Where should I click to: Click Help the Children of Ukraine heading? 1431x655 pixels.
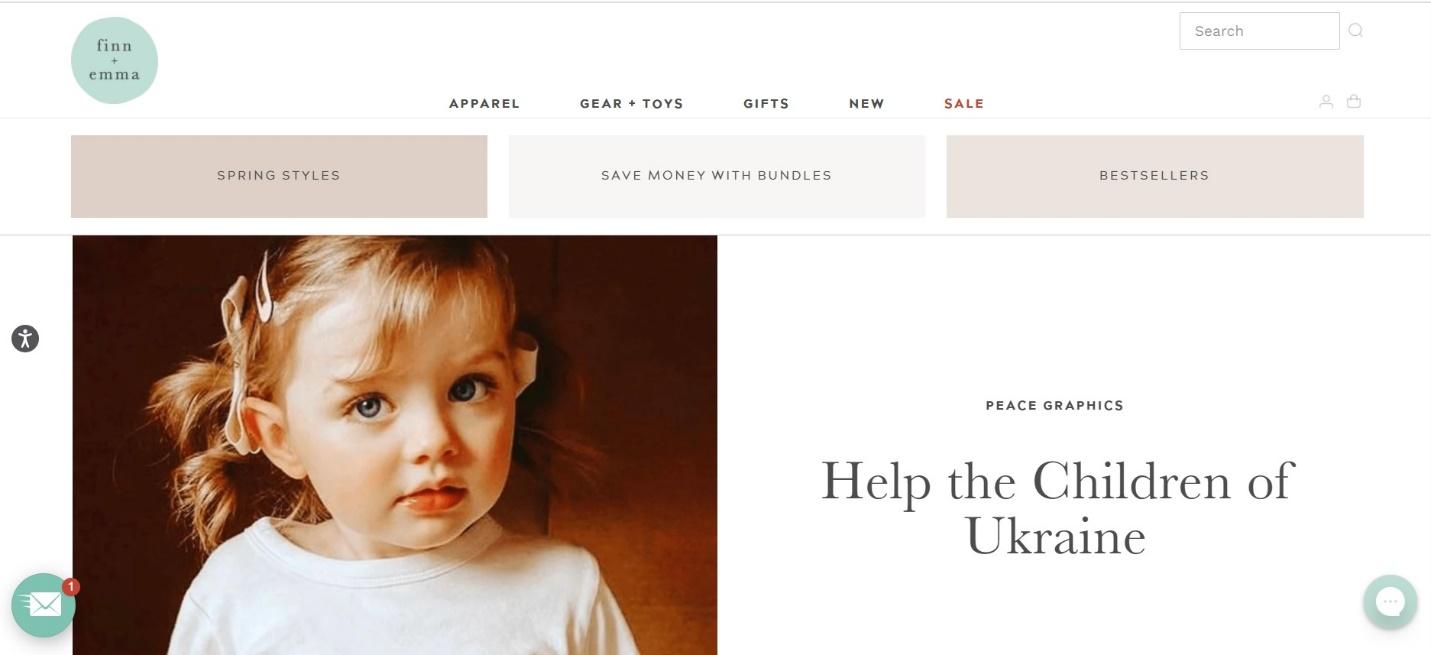tap(1057, 508)
